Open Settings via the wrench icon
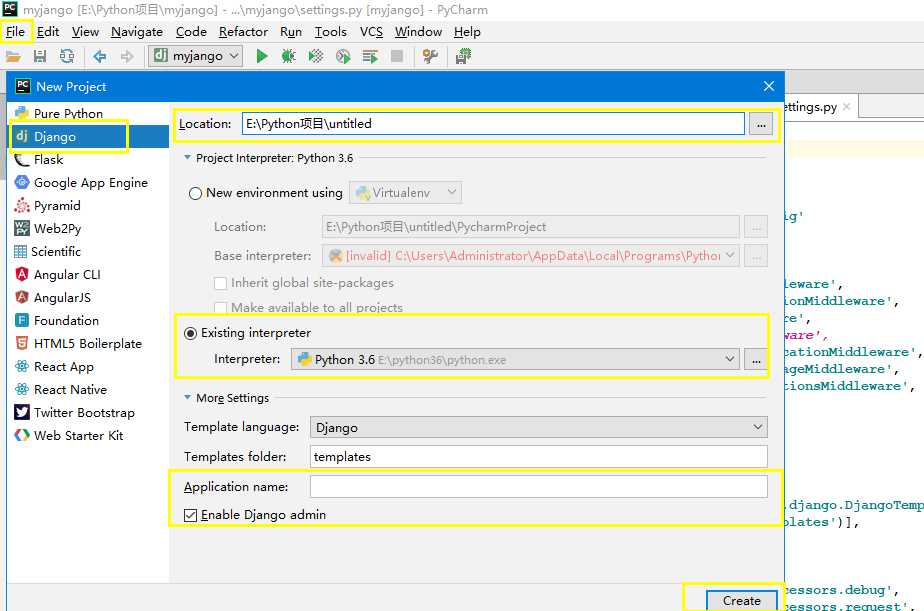The image size is (924, 611). (x=430, y=57)
